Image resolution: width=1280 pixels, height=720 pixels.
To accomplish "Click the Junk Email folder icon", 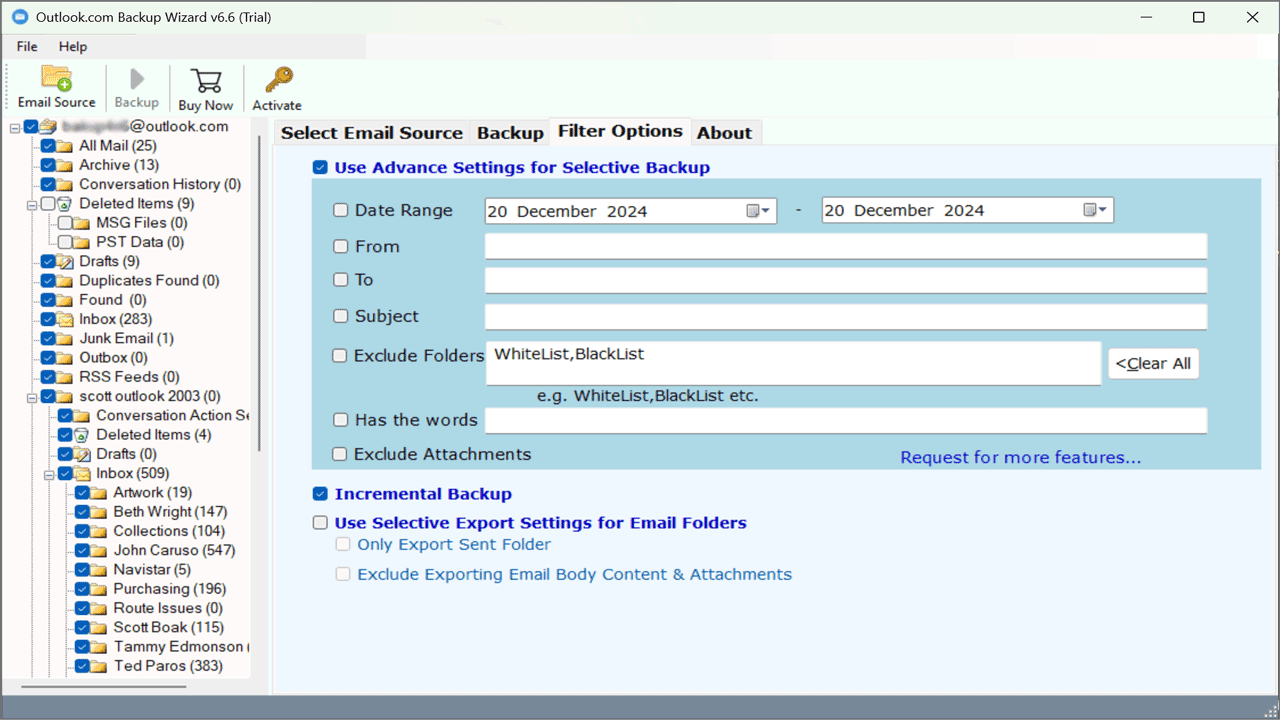I will tap(64, 339).
